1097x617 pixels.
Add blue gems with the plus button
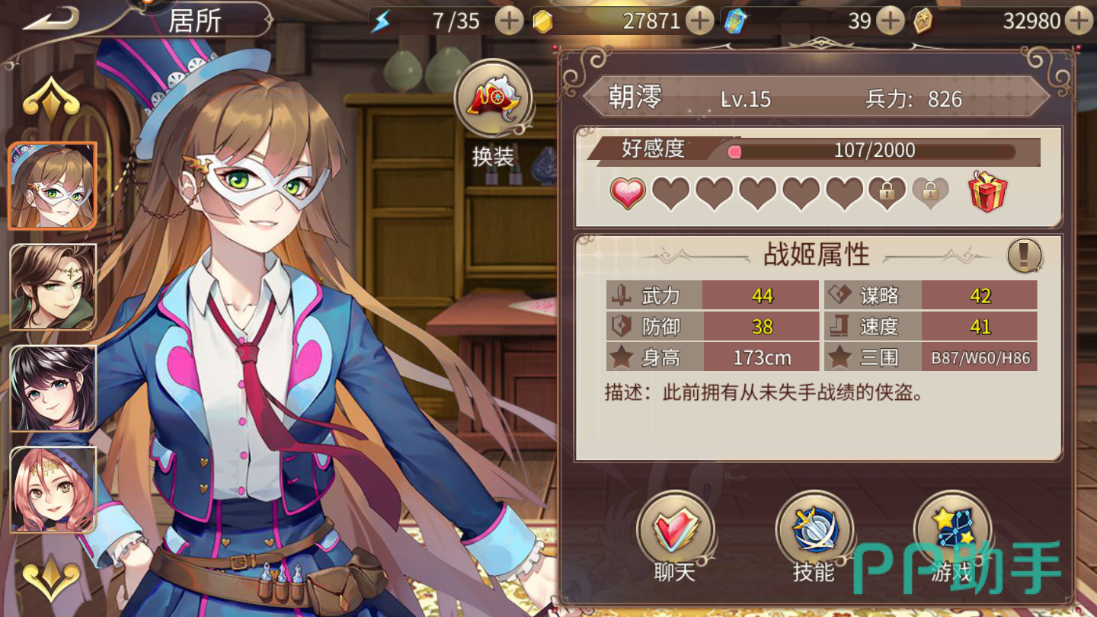890,21
